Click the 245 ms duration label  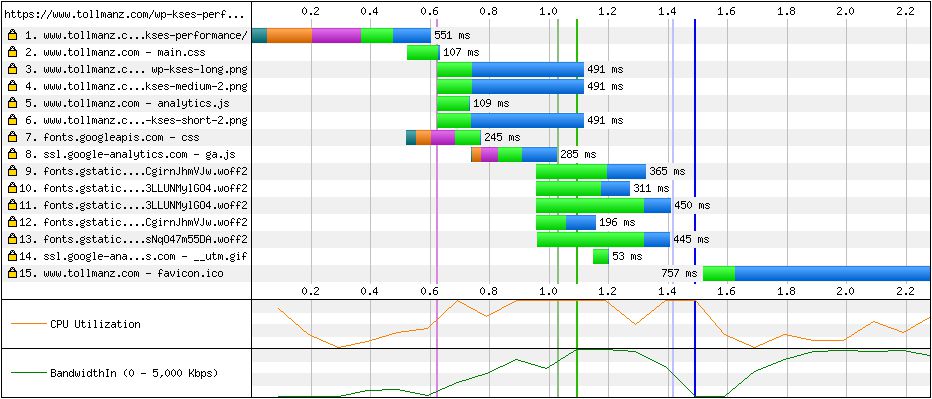[x=502, y=138]
